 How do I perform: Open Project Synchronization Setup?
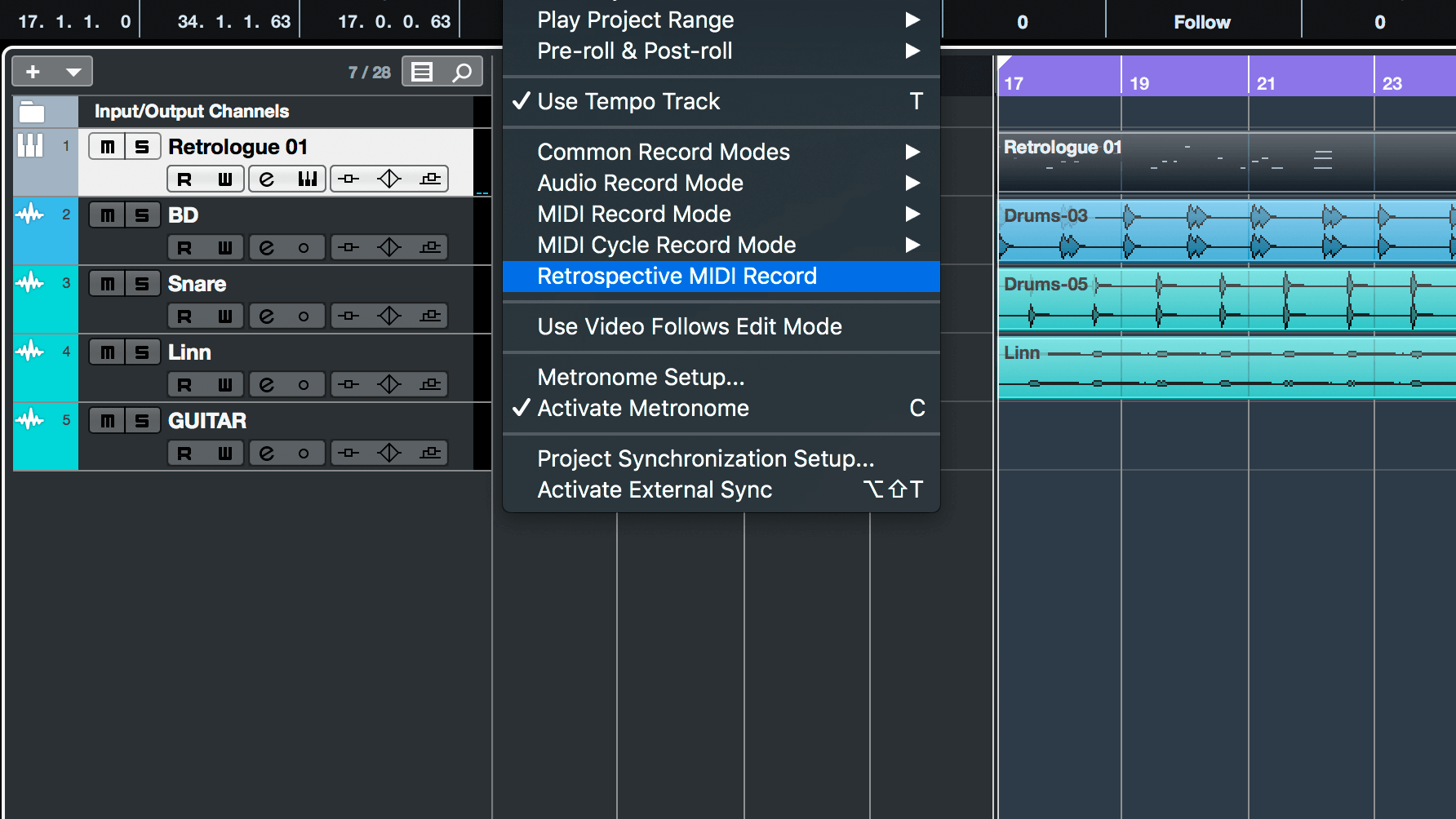[721, 458]
